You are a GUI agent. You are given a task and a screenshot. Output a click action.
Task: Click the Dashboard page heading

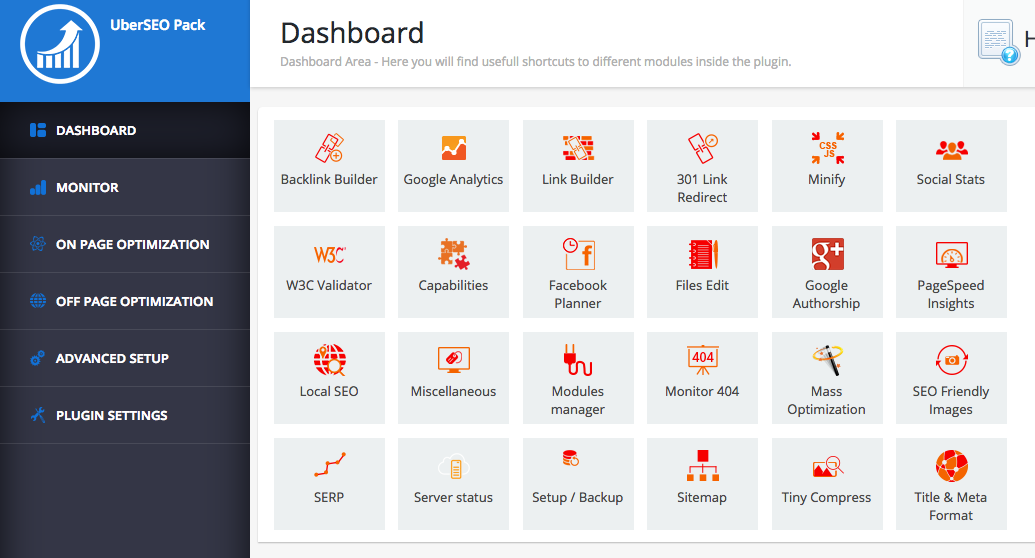click(x=352, y=33)
